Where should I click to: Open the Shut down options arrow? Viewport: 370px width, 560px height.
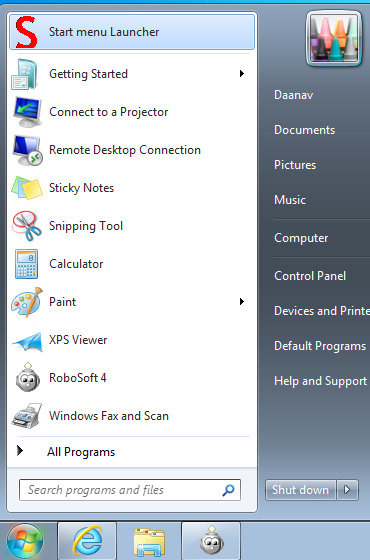coord(347,490)
